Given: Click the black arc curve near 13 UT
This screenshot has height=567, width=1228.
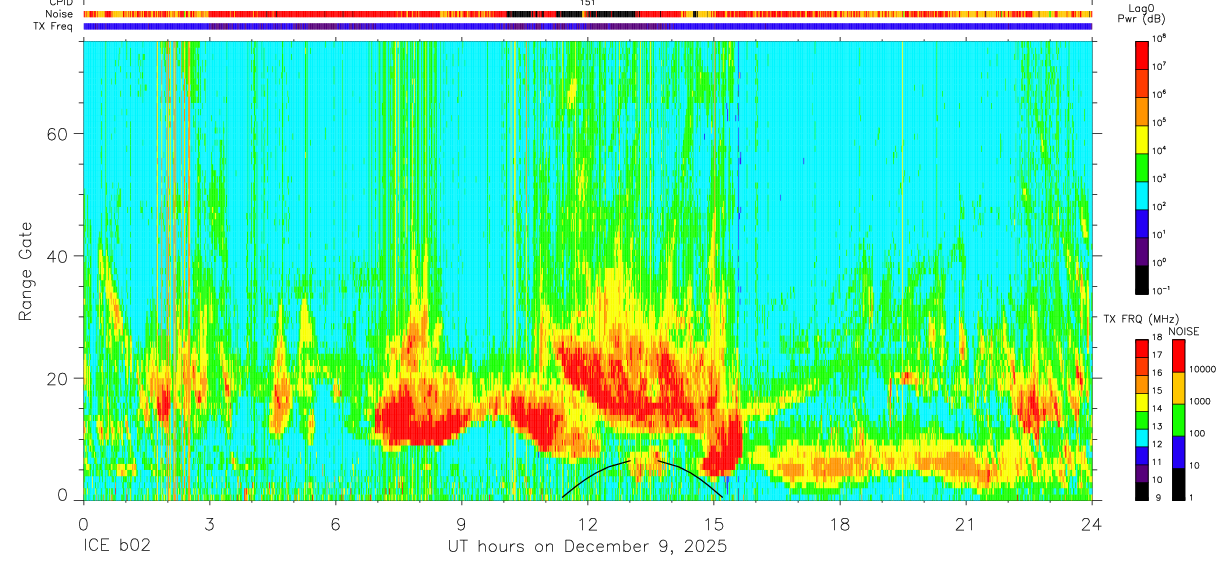Looking at the screenshot, I should click(x=642, y=478).
